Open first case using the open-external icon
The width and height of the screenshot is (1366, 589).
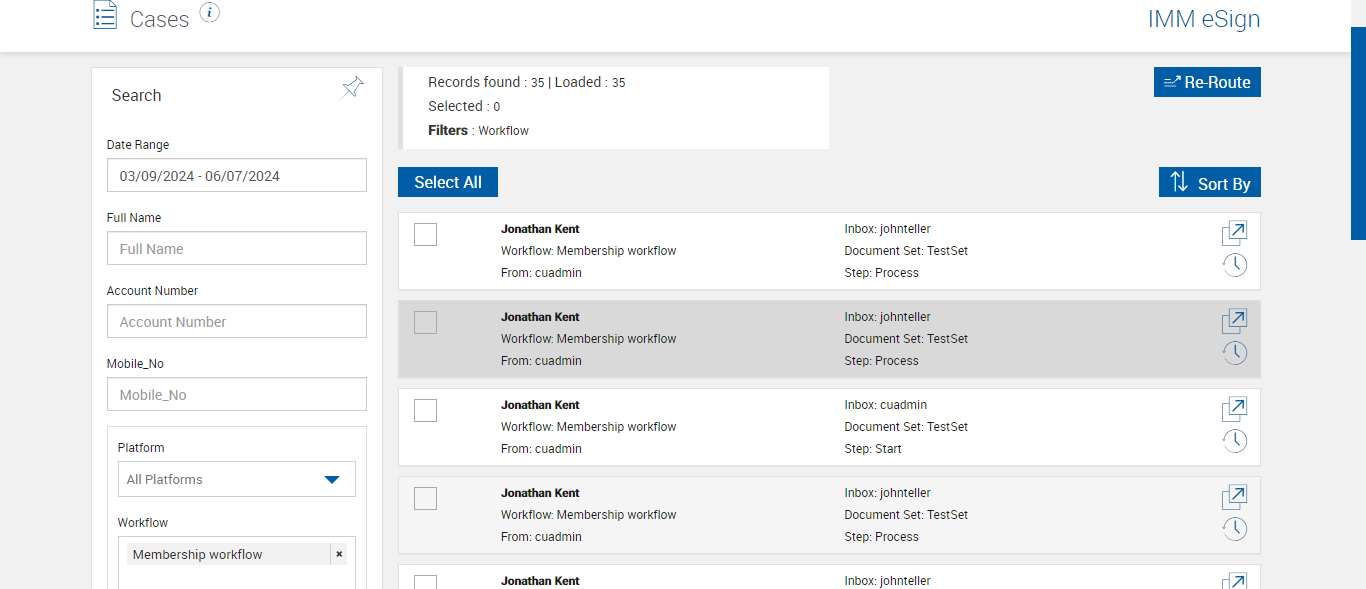click(1234, 233)
